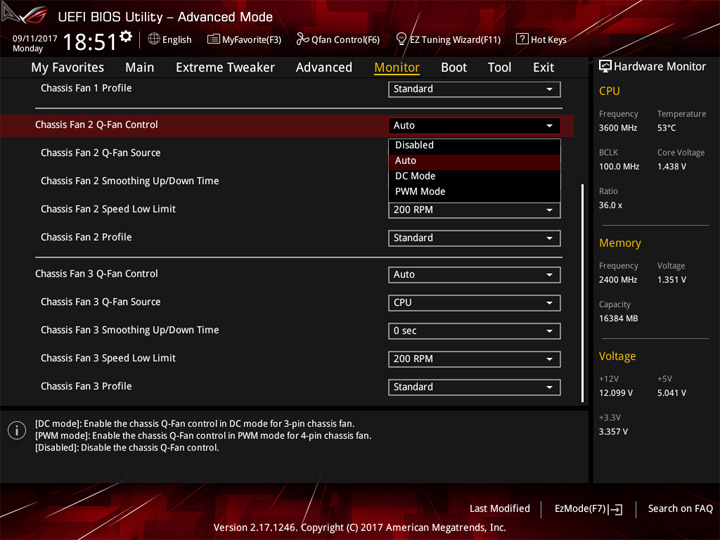Viewport: 720px width, 540px height.
Task: Open Chassis Fan 2 Profile dropdown
Action: pos(474,238)
